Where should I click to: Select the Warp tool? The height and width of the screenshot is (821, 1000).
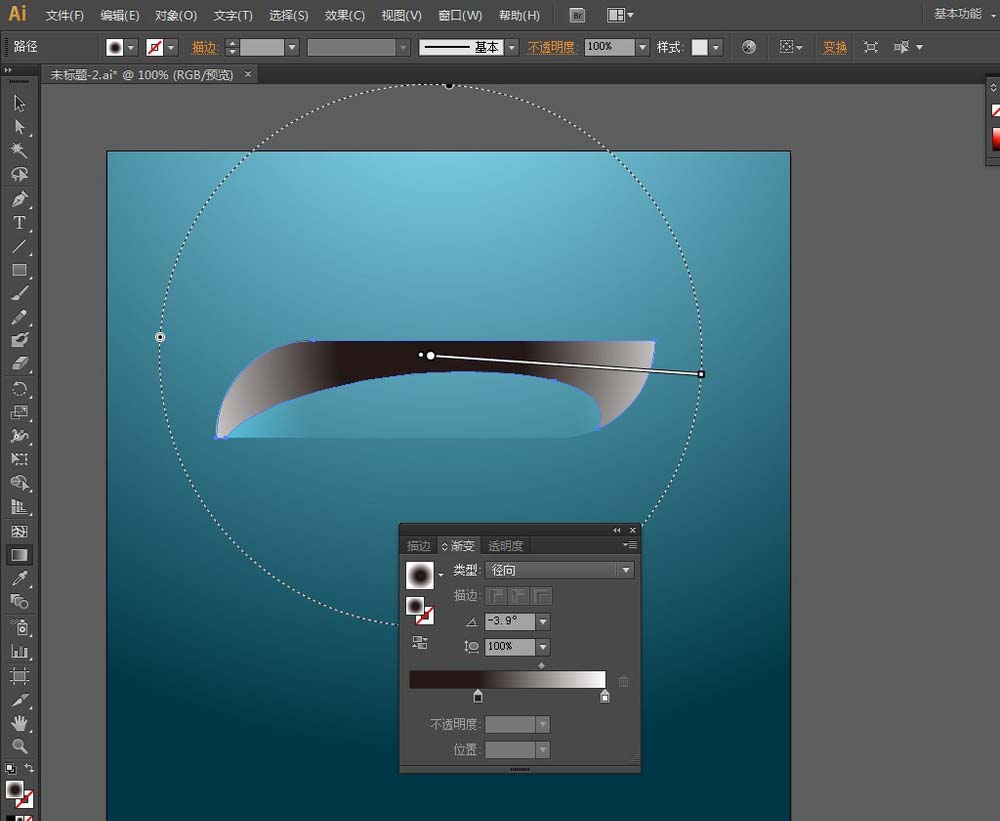[x=19, y=436]
